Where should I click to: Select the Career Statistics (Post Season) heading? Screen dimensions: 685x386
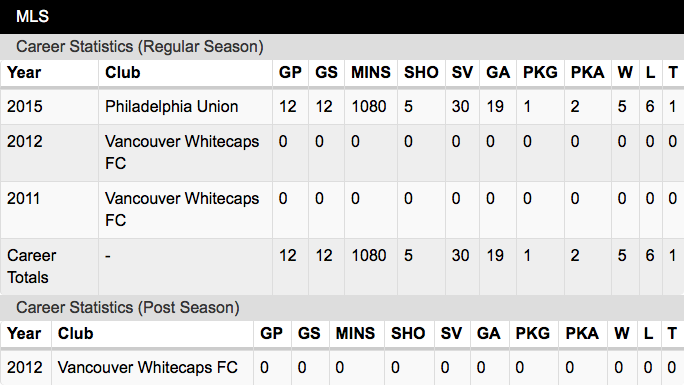click(x=128, y=308)
